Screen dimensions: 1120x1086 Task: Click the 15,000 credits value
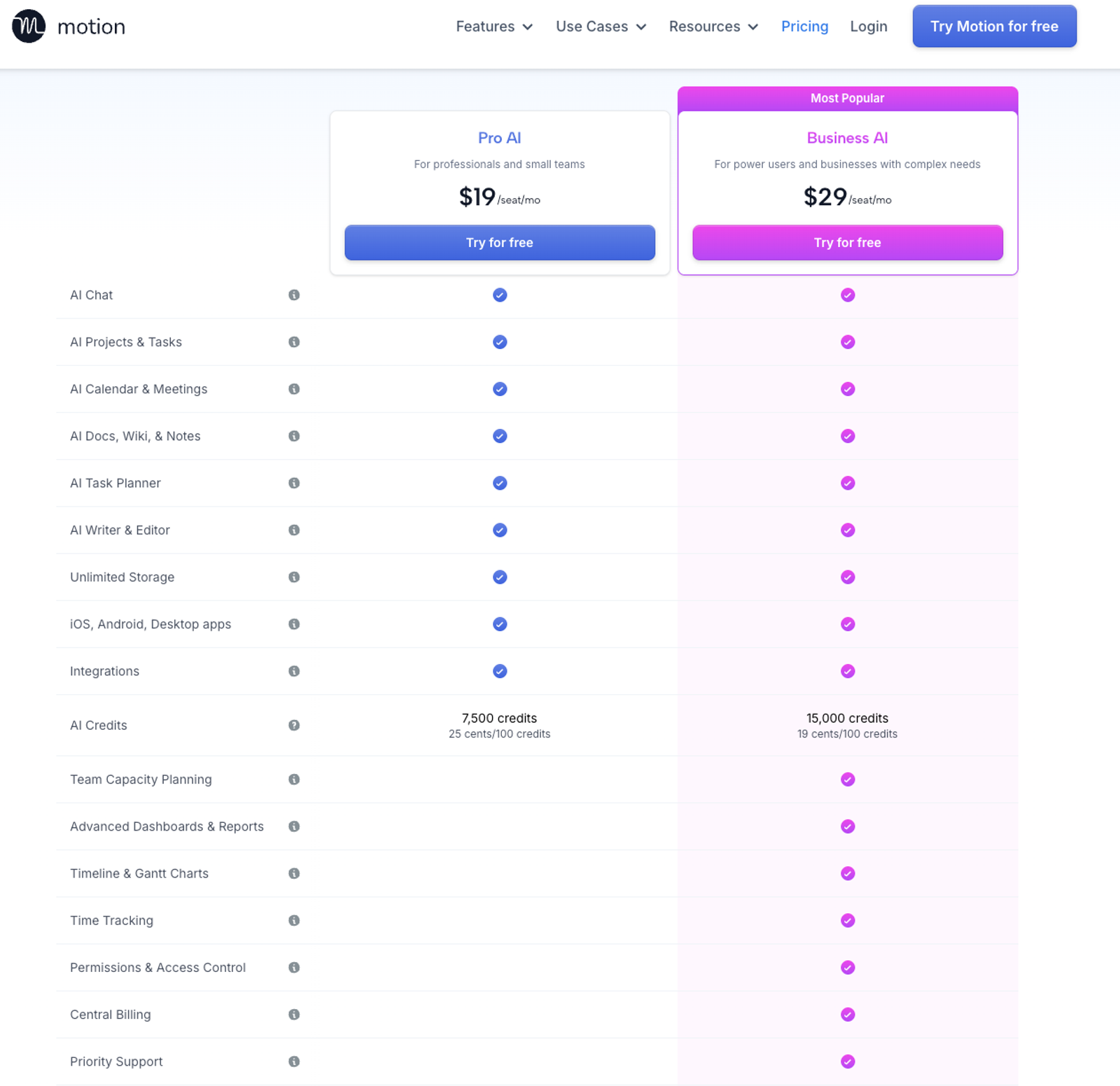click(x=848, y=718)
